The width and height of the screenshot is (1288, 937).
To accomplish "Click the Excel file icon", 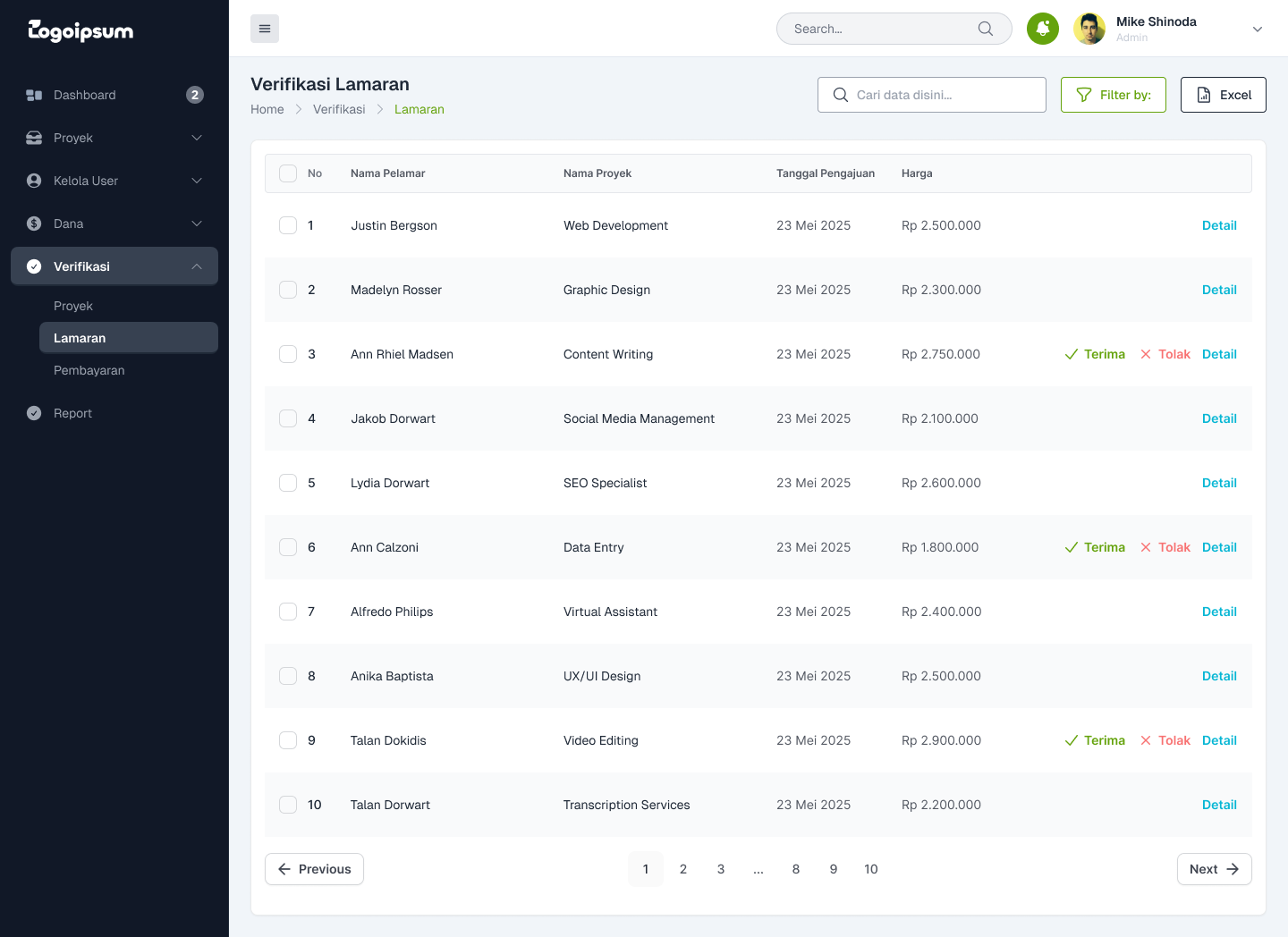I will pyautogui.click(x=1204, y=95).
